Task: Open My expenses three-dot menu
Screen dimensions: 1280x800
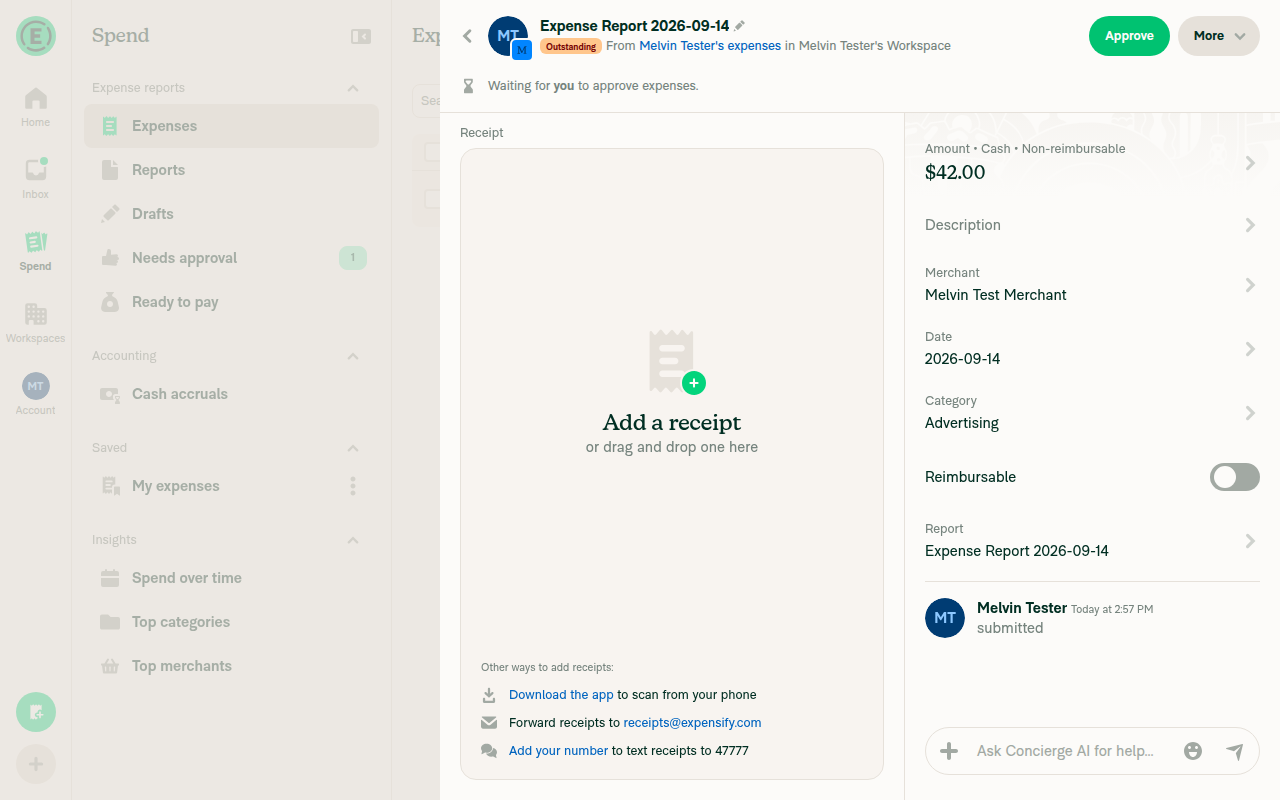Action: click(353, 486)
